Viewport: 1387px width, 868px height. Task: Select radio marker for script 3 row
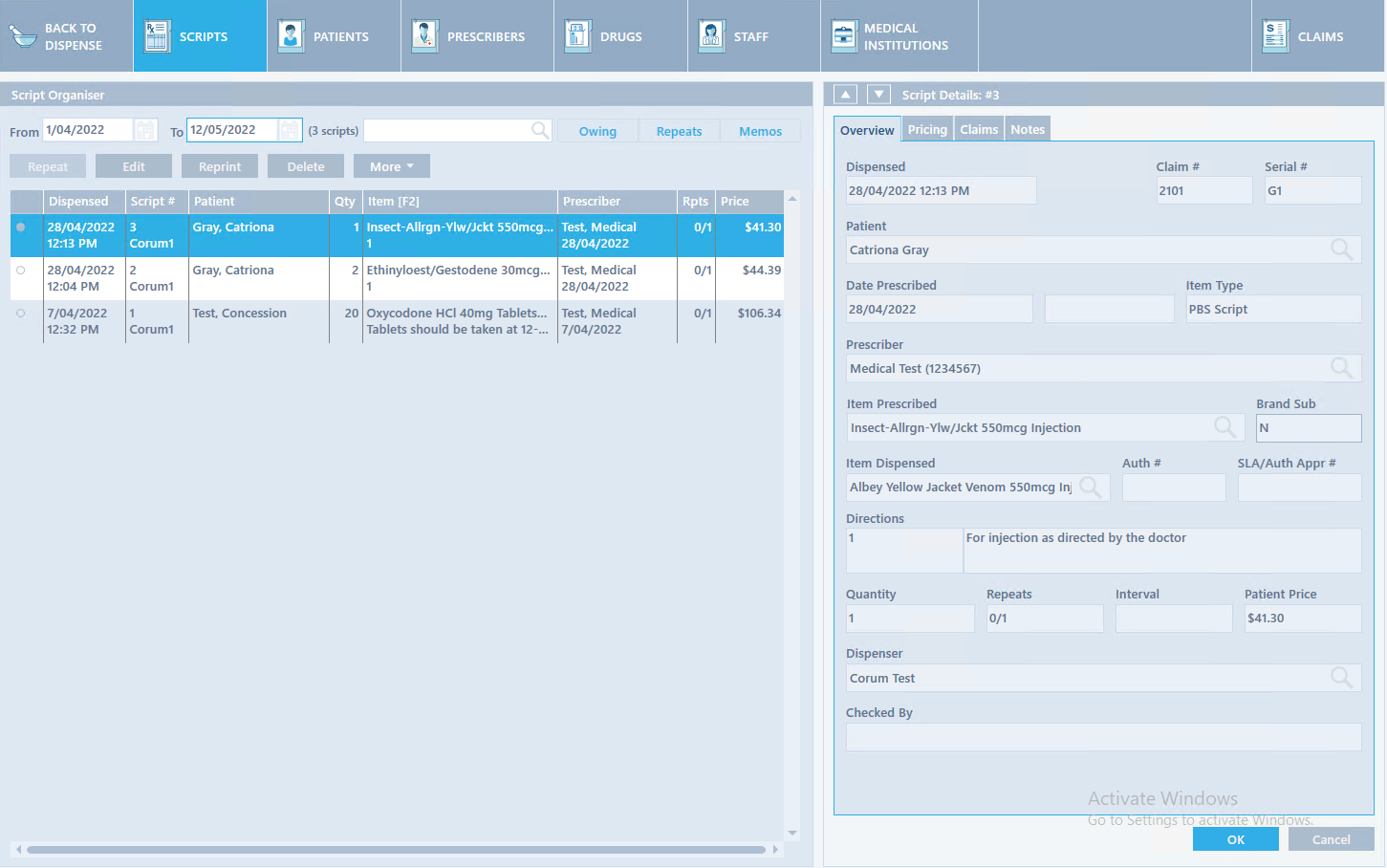[21, 228]
